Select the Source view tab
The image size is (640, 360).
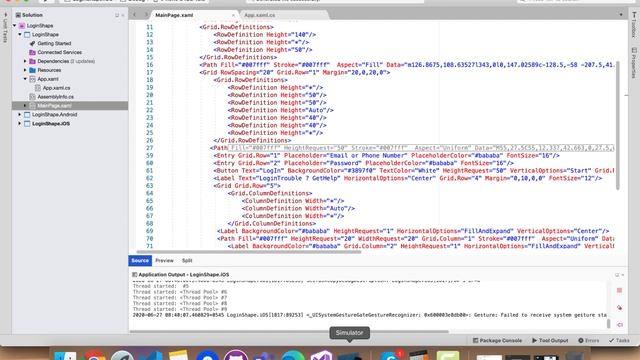pyautogui.click(x=140, y=260)
